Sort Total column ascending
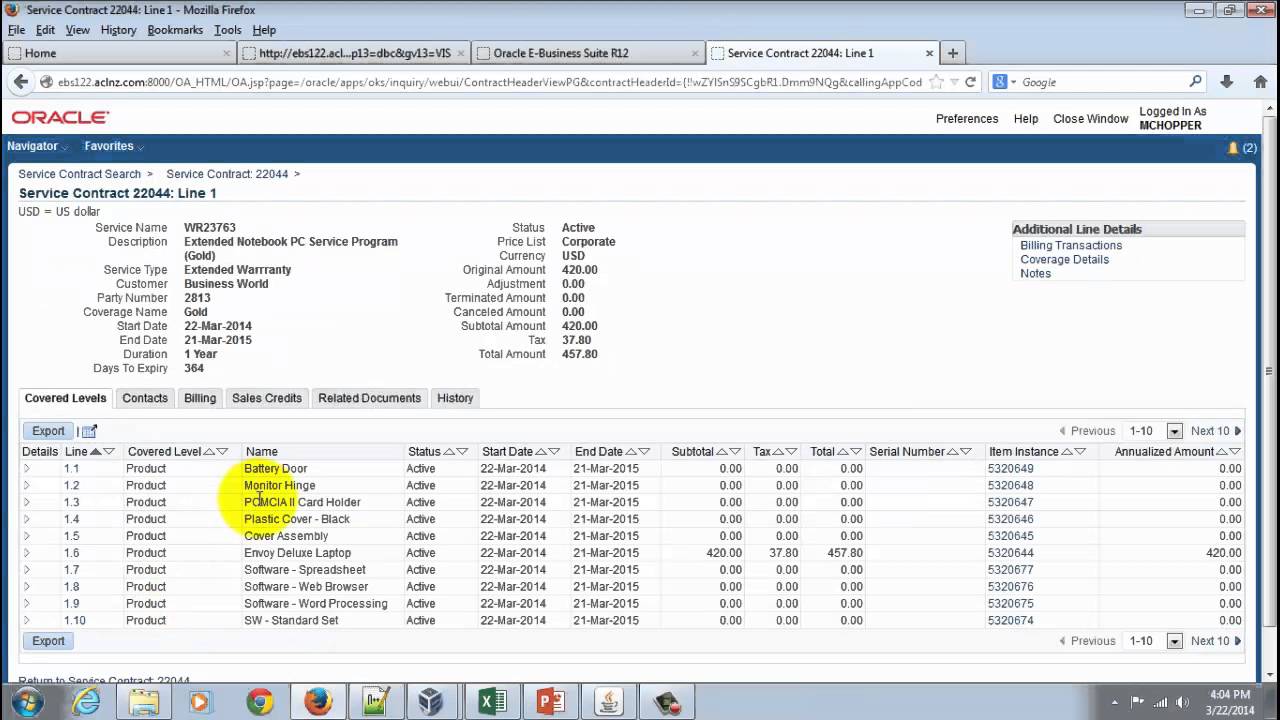The image size is (1280, 720). [843, 452]
